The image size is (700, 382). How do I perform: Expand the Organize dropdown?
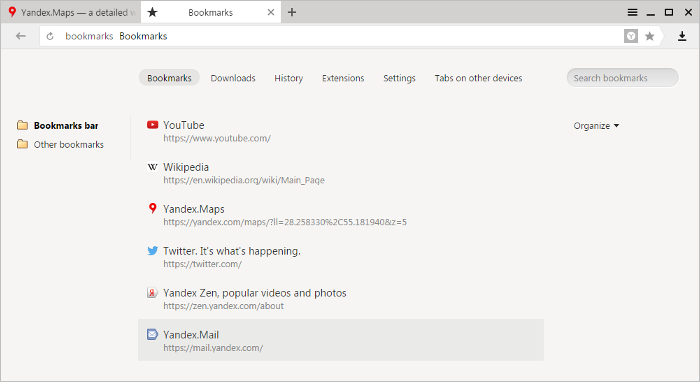[x=596, y=126]
